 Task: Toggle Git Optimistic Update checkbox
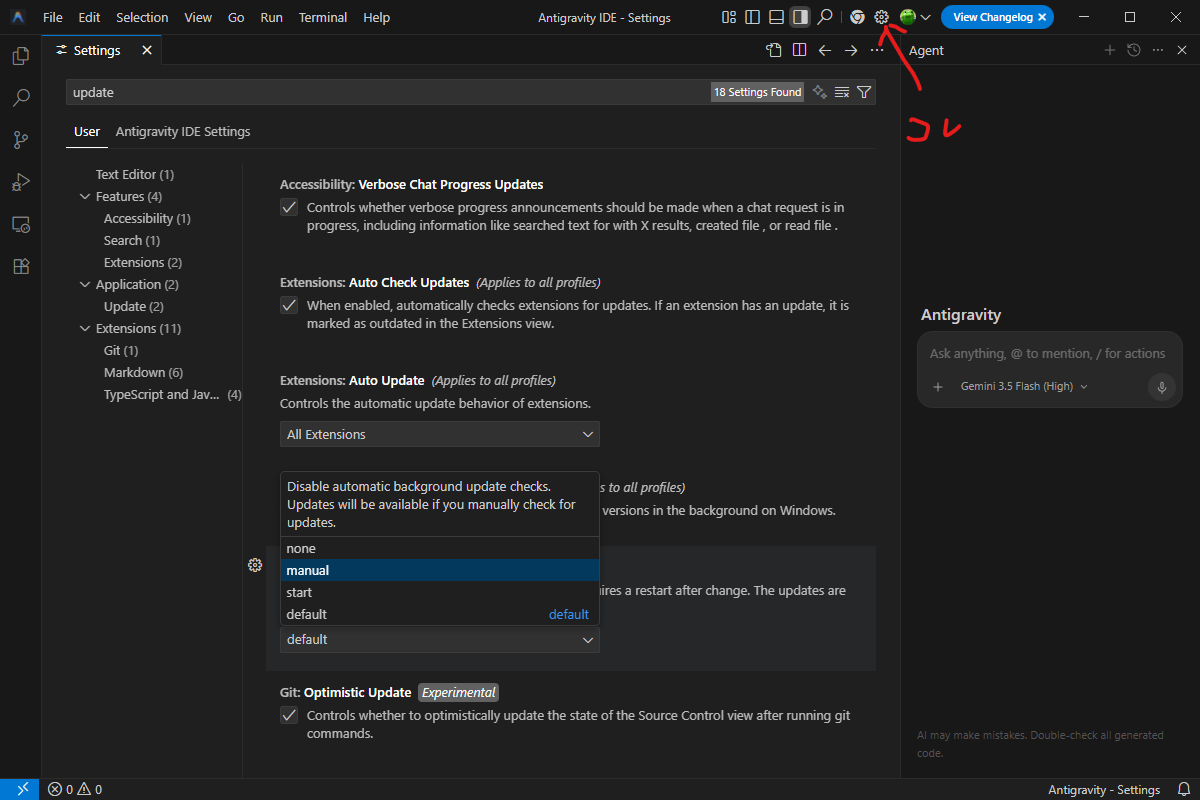tap(289, 715)
